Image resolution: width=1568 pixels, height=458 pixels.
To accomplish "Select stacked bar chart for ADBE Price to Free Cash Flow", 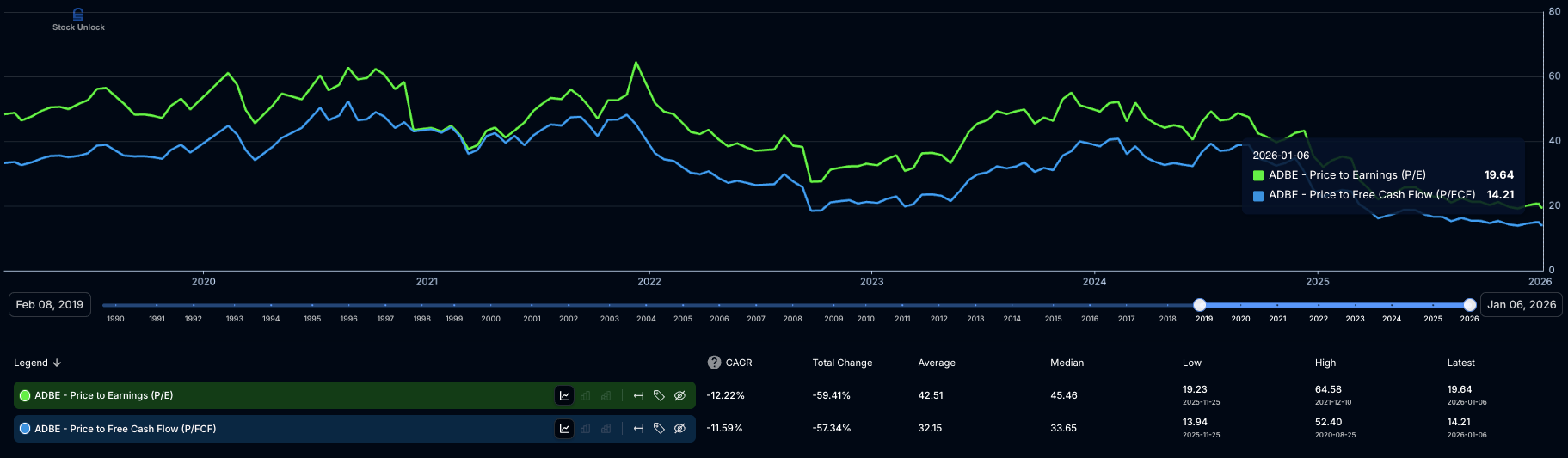I will tap(606, 428).
